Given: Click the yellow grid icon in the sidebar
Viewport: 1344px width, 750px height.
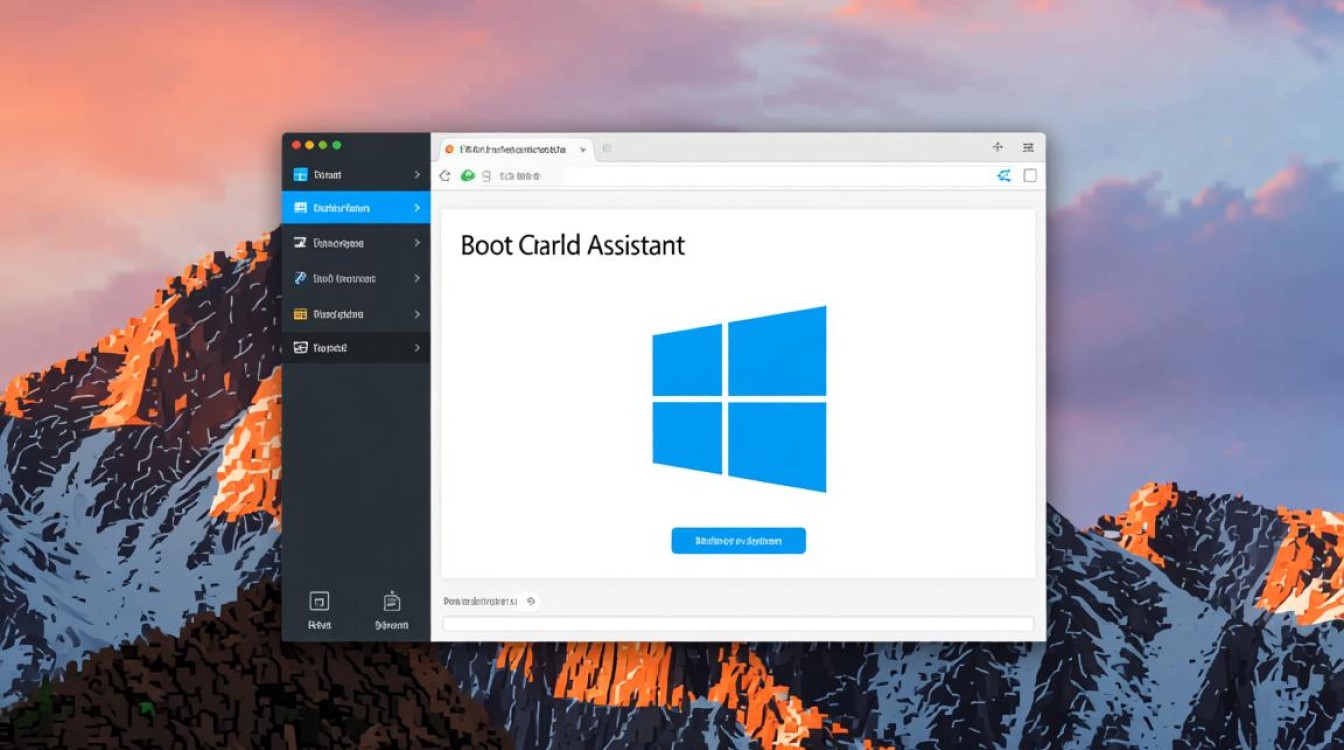Looking at the screenshot, I should (299, 314).
